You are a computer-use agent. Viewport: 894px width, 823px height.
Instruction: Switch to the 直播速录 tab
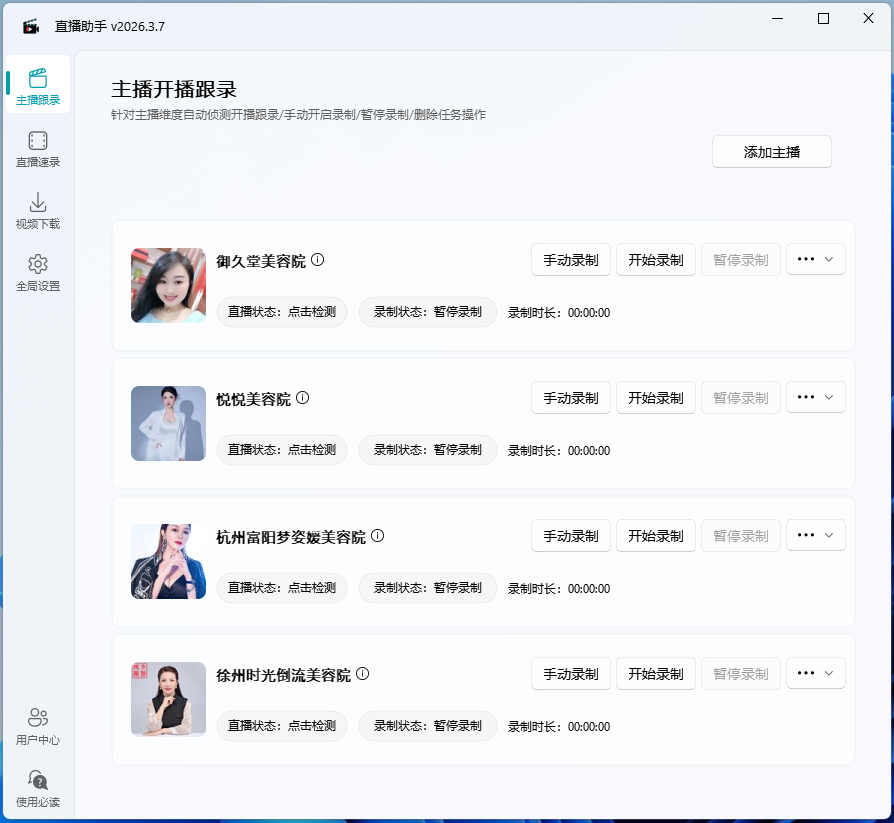(x=37, y=150)
